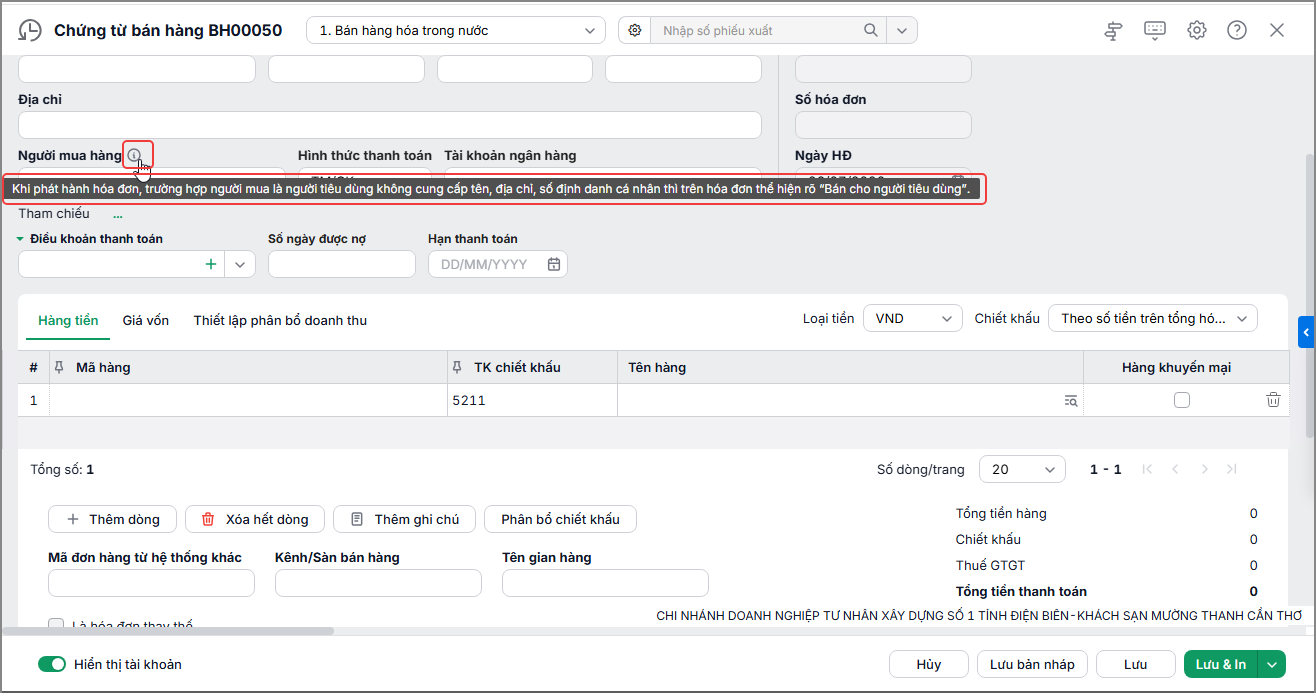Click the Mã hàng cell in row 1

(x=248, y=400)
